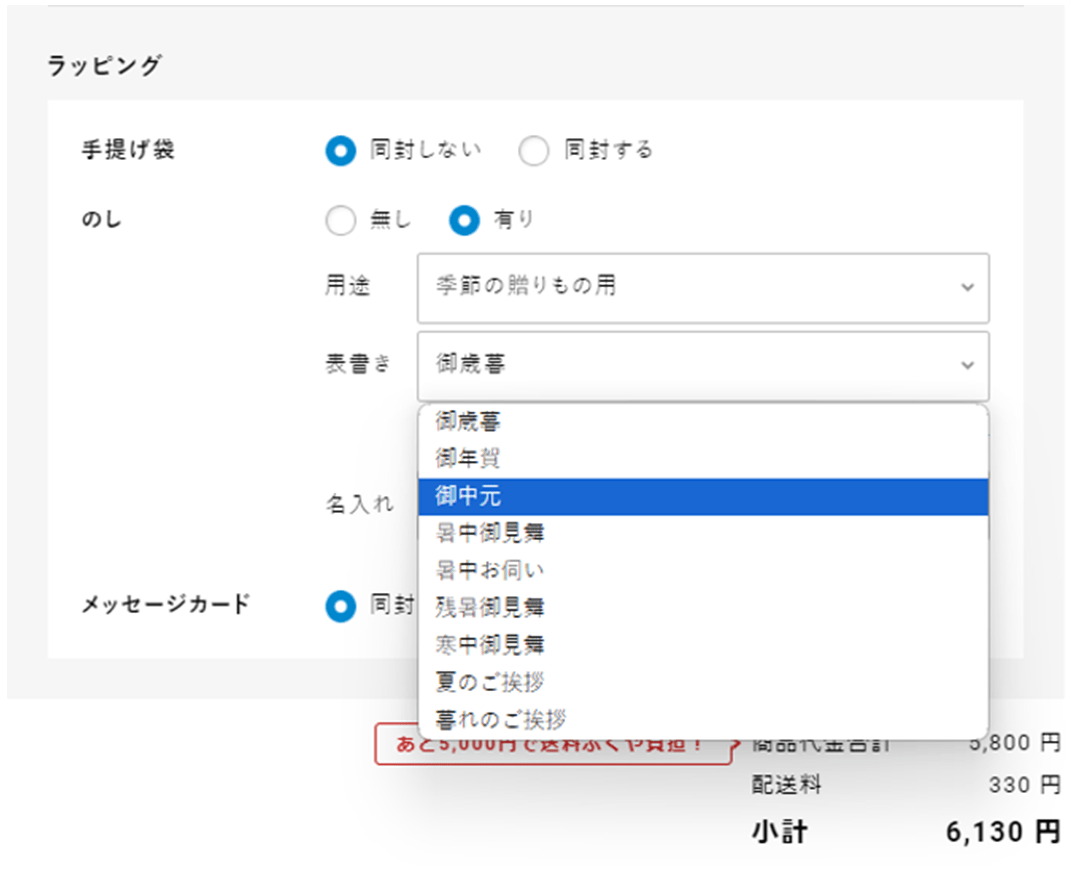This screenshot has width=1080, height=890.
Task: Choose 無し for のし
Action: tap(341, 220)
